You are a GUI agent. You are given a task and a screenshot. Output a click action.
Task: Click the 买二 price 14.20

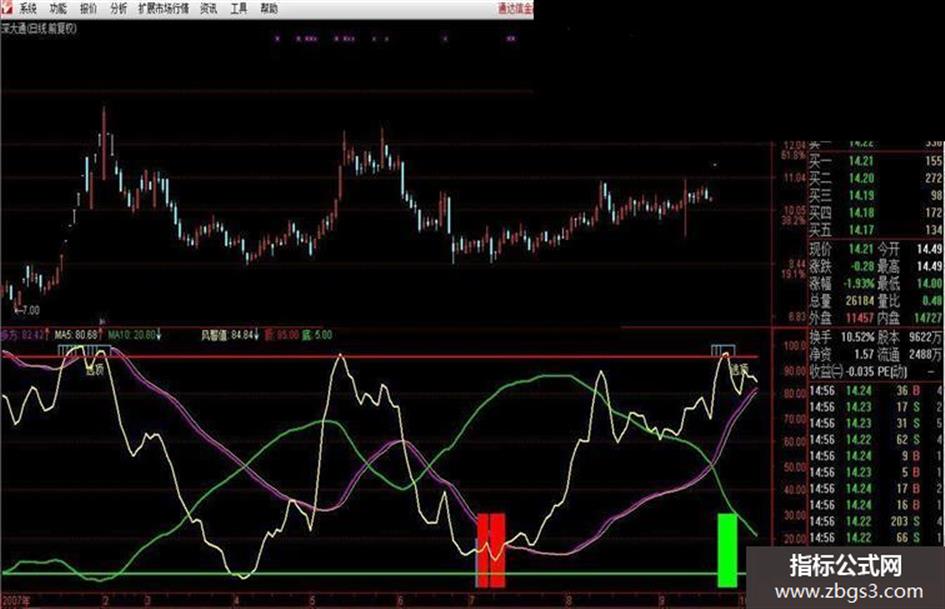(861, 178)
